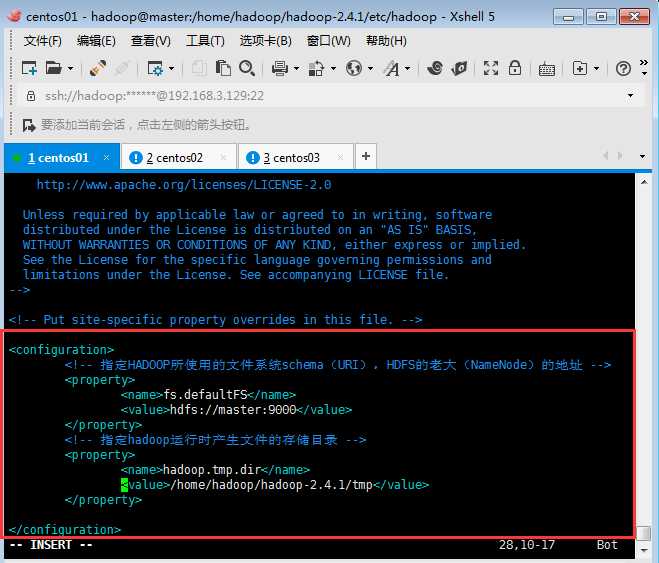Expand the layout icon dropdown arrow
Image resolution: width=659 pixels, height=563 pixels.
point(596,68)
